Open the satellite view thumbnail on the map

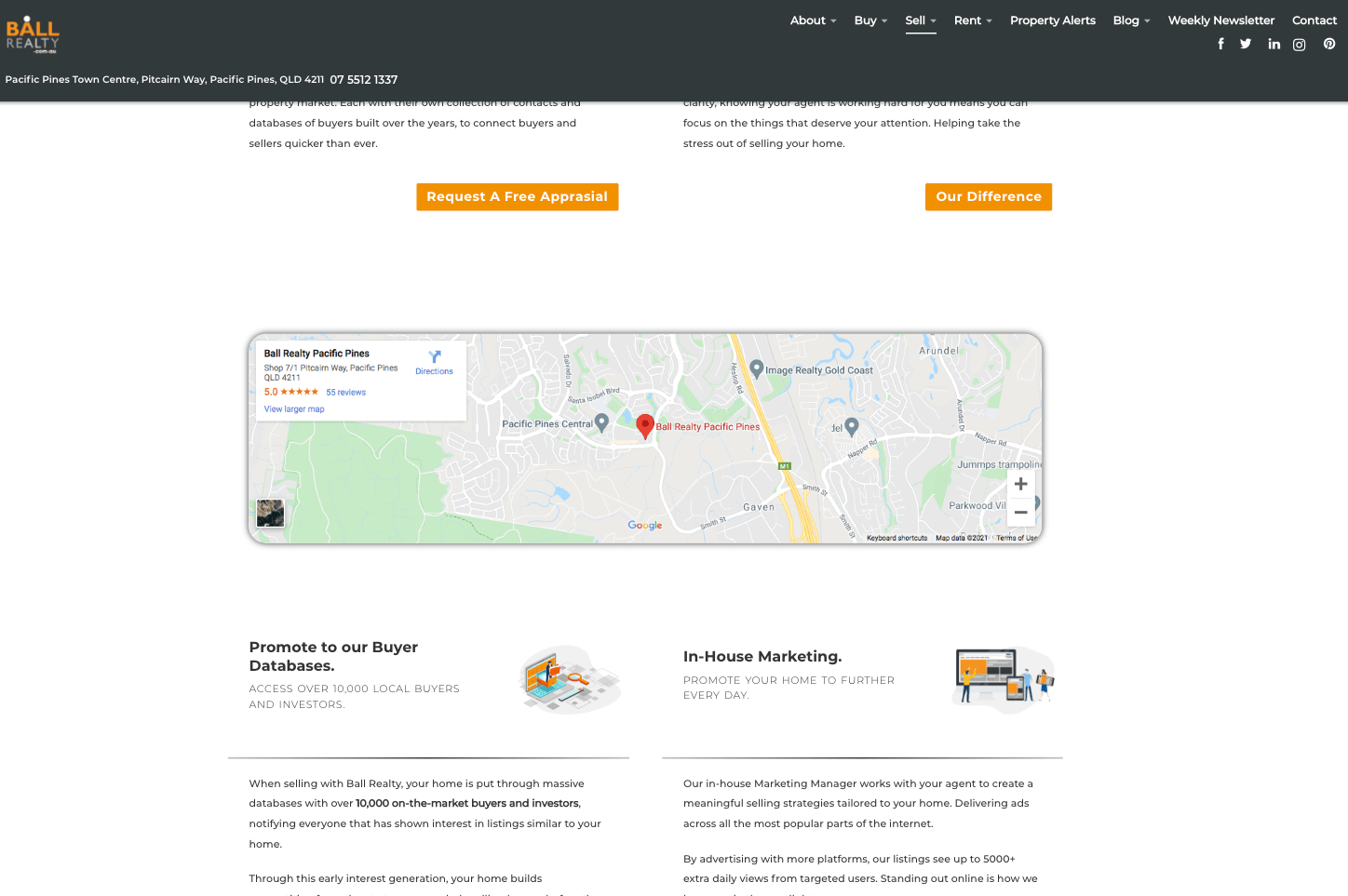pos(270,513)
